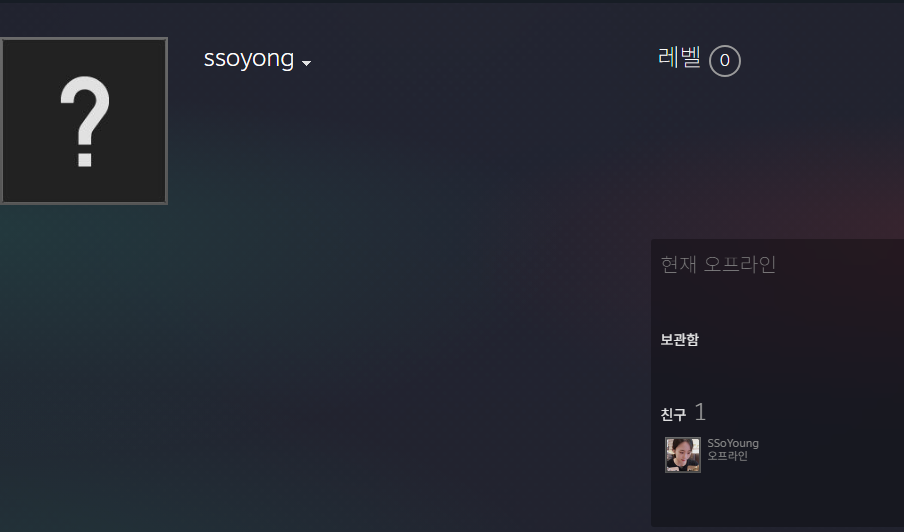The height and width of the screenshot is (532, 904).
Task: Select the gray-bordered avatar frame
Action: (x=84, y=121)
